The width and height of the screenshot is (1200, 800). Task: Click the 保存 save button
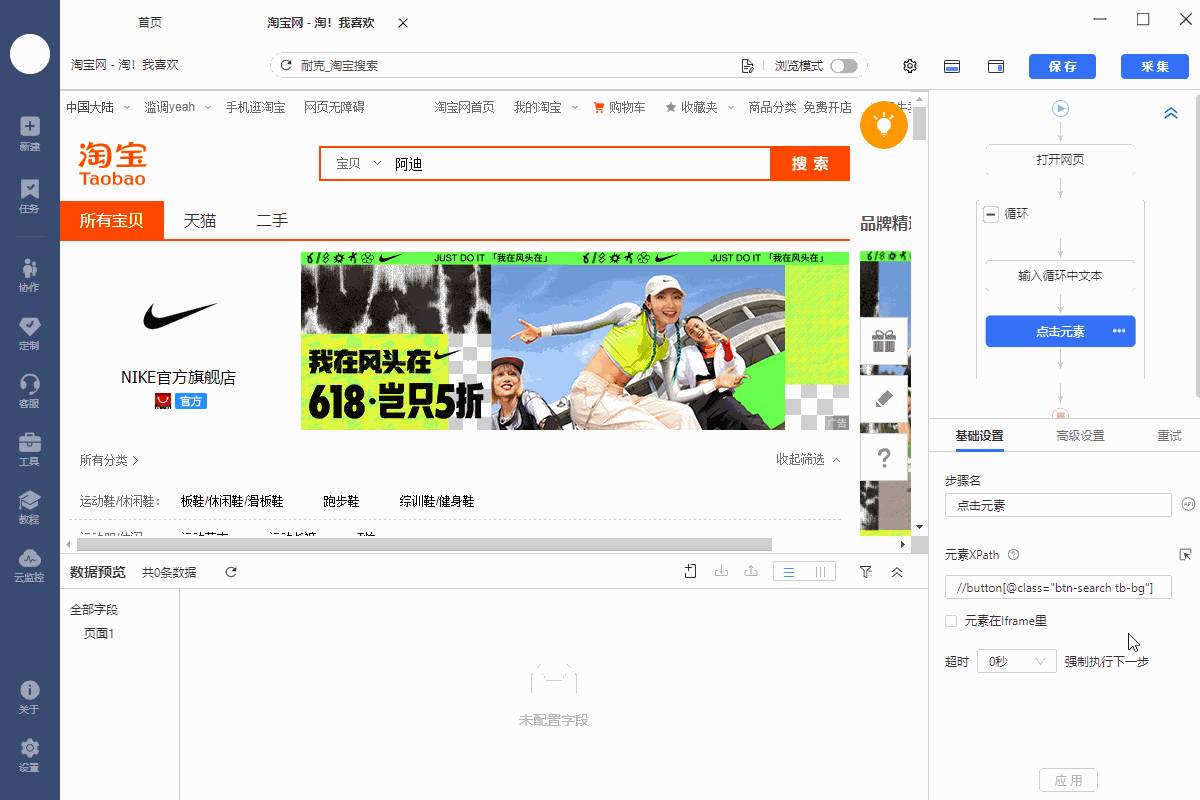click(x=1062, y=66)
